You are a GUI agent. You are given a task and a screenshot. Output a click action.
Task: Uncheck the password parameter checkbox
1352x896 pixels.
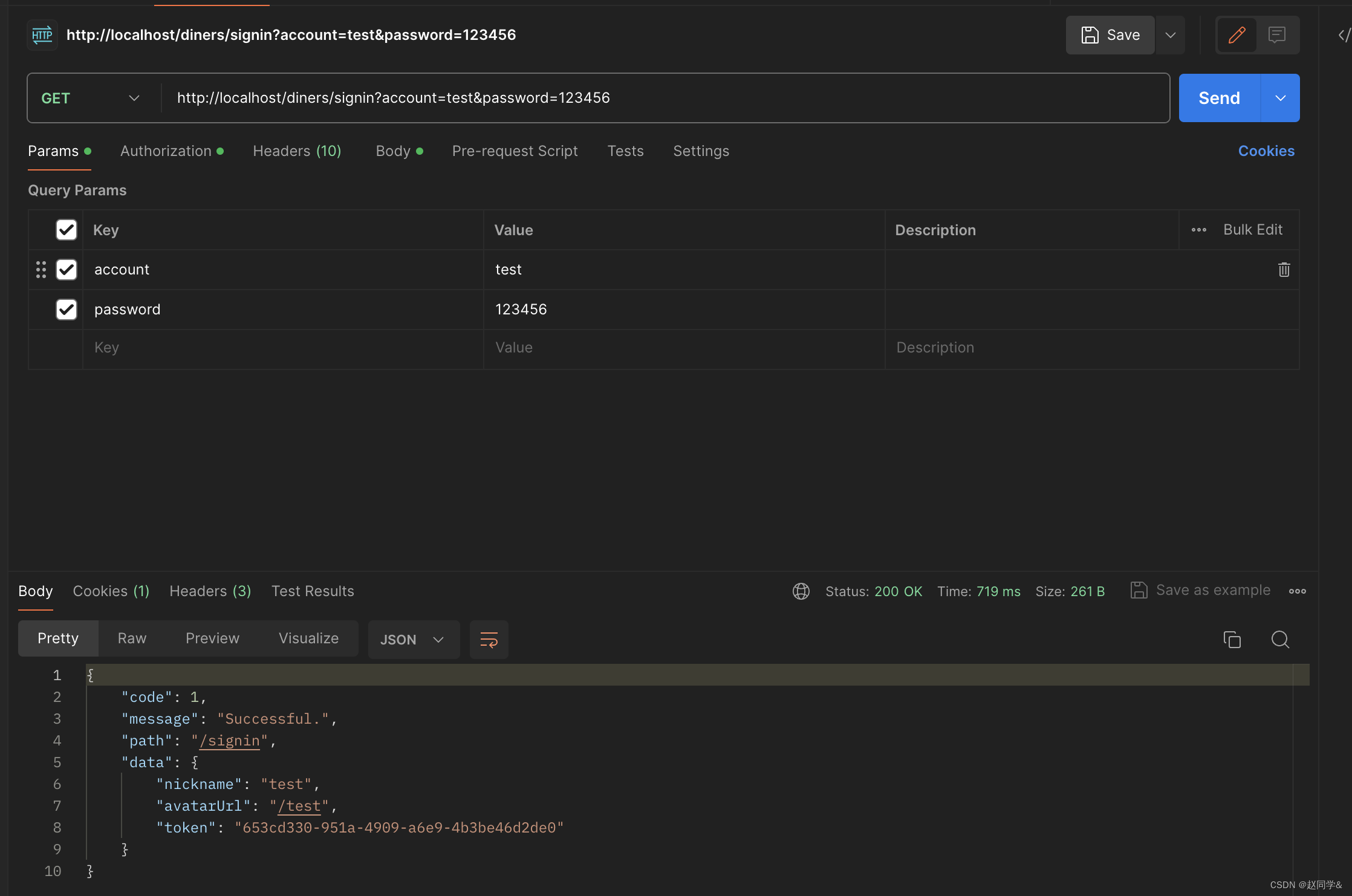pos(67,310)
